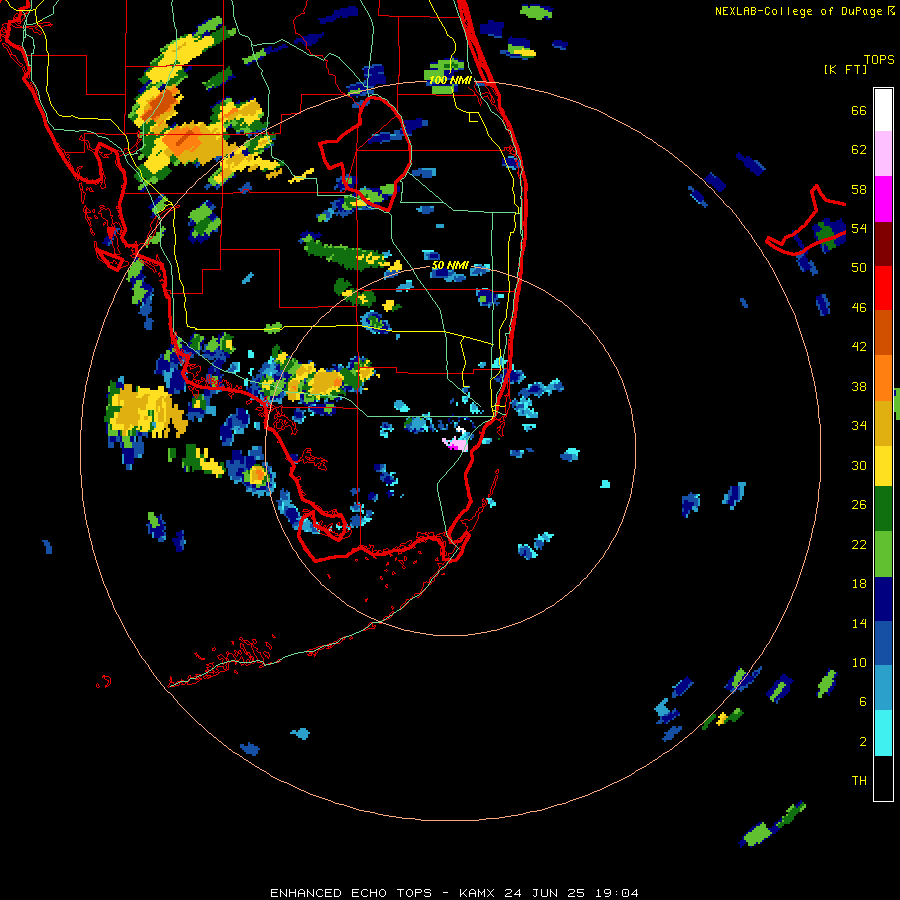900x900 pixels.
Task: Click the medium blue legend swatch
Action: click(883, 643)
